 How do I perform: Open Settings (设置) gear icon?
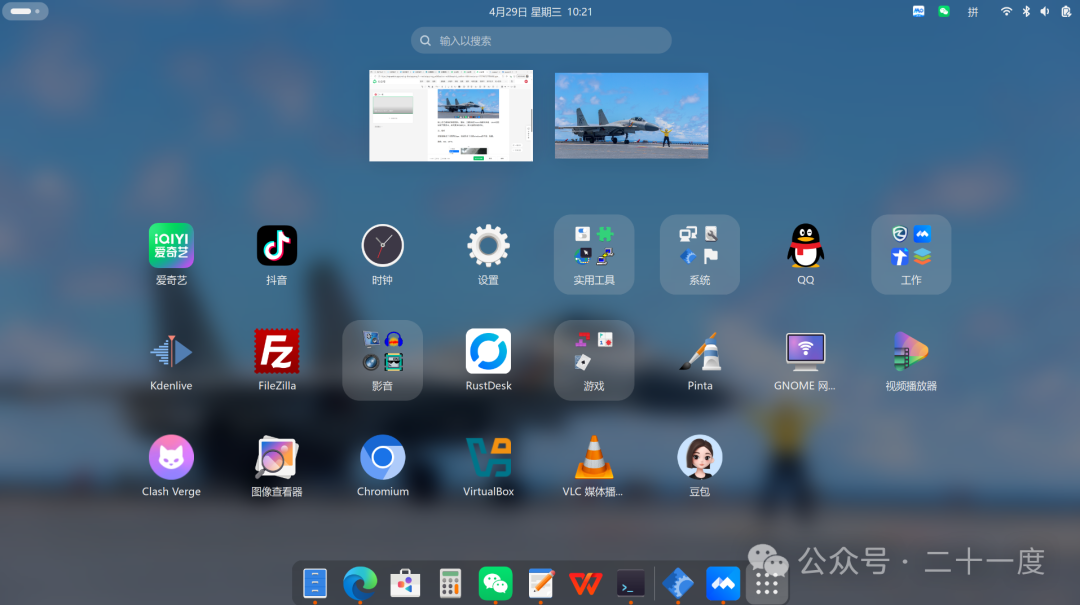(x=488, y=246)
